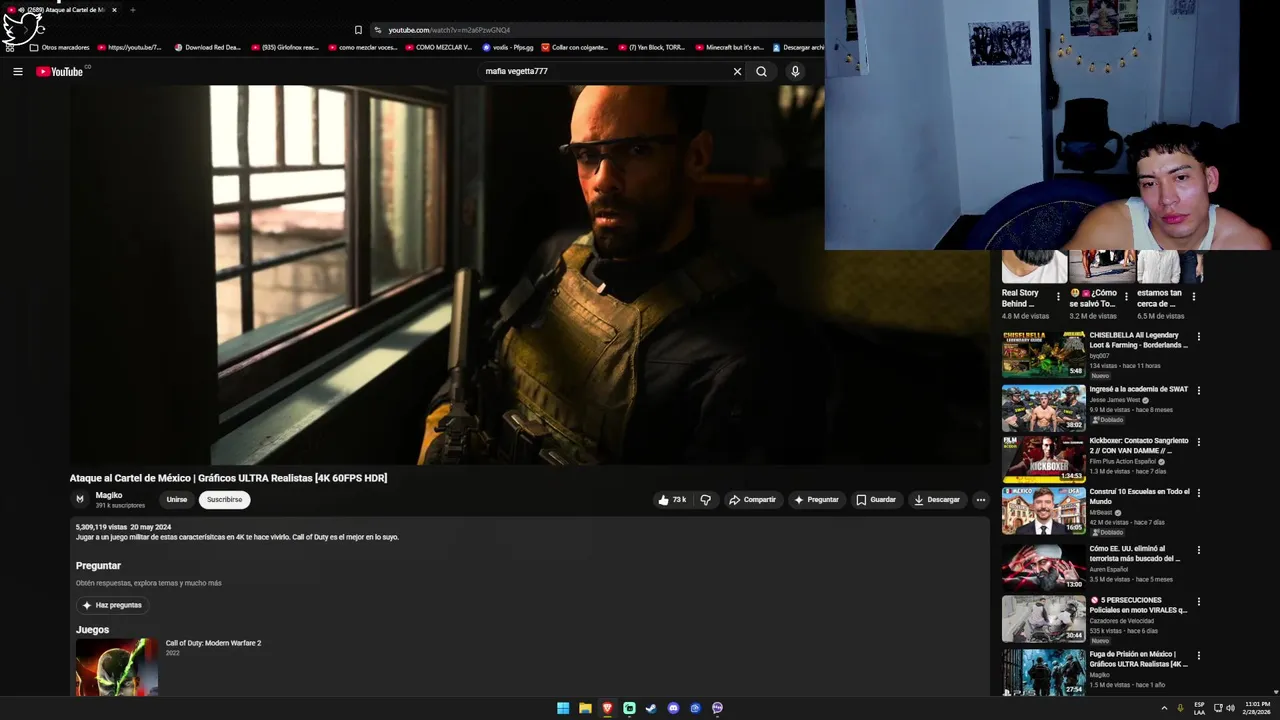Screen dimensions: 1280x720
Task: Click the magnifier search button
Action: tap(761, 71)
